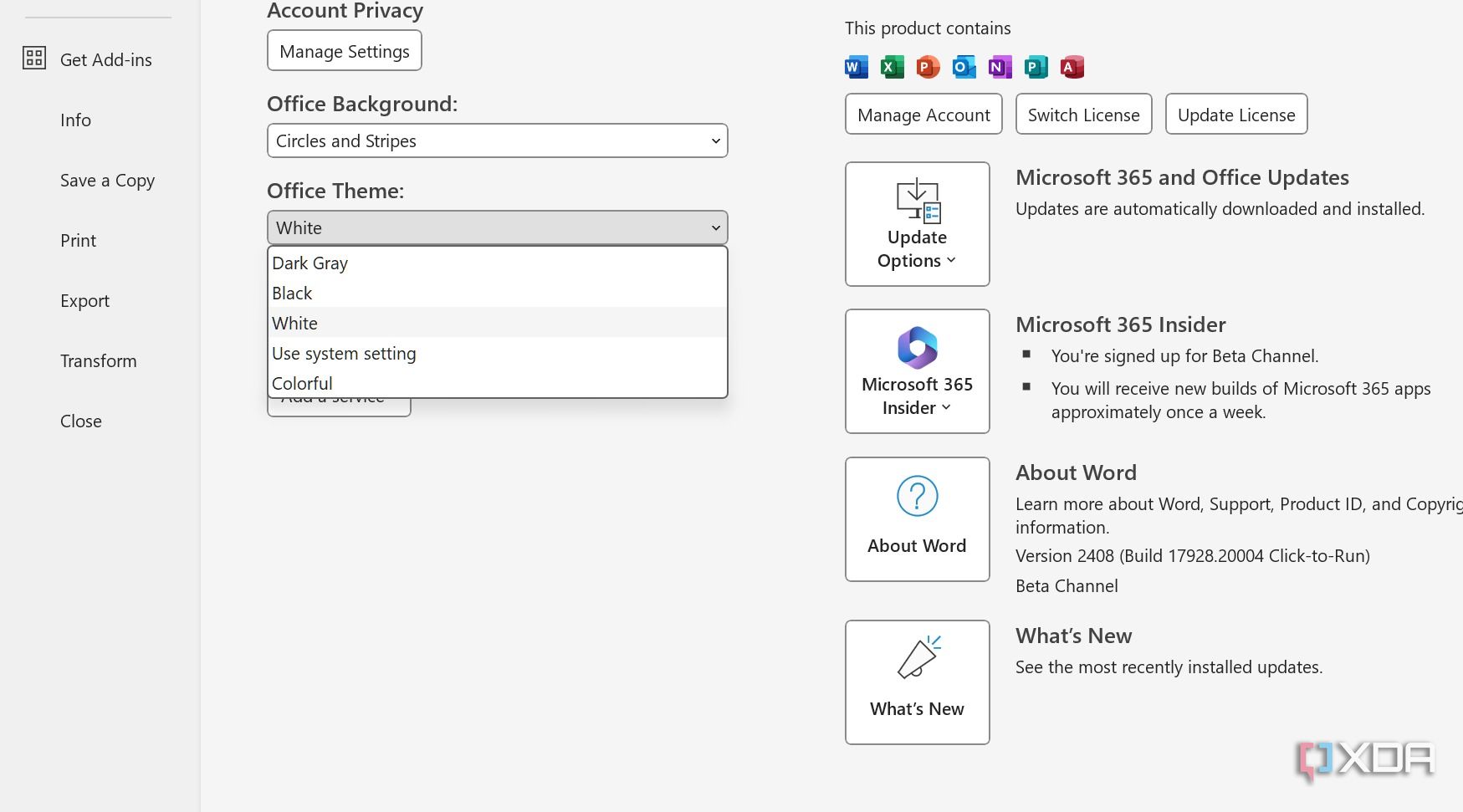Click the Account Privacy heading

(345, 11)
